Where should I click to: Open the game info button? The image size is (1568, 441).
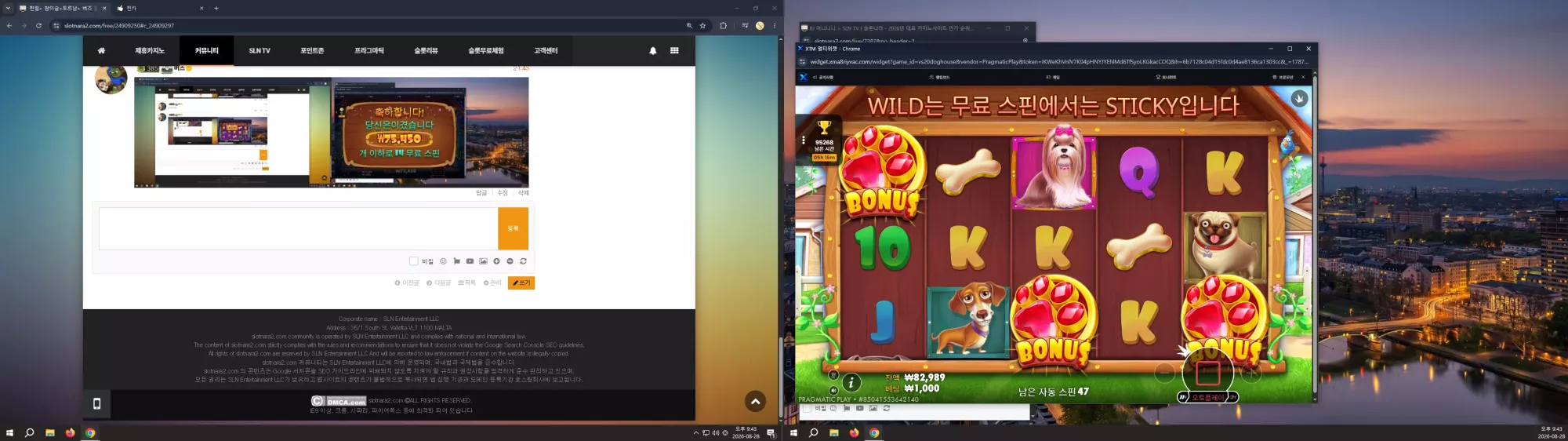851,382
